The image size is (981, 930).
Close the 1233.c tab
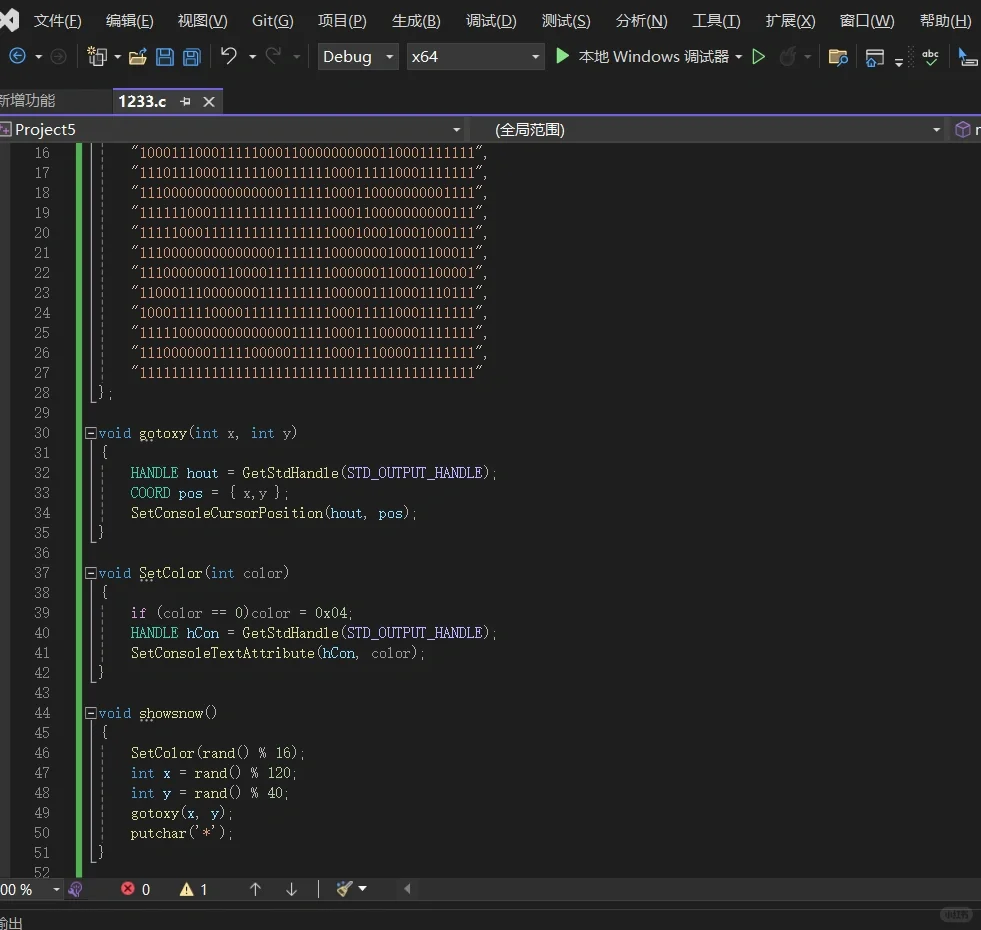(209, 102)
